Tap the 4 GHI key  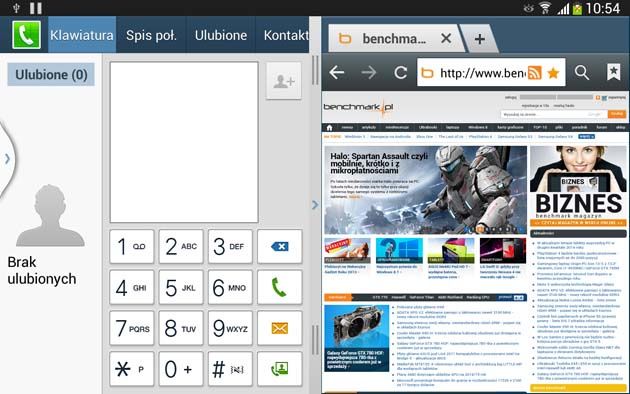[132, 287]
